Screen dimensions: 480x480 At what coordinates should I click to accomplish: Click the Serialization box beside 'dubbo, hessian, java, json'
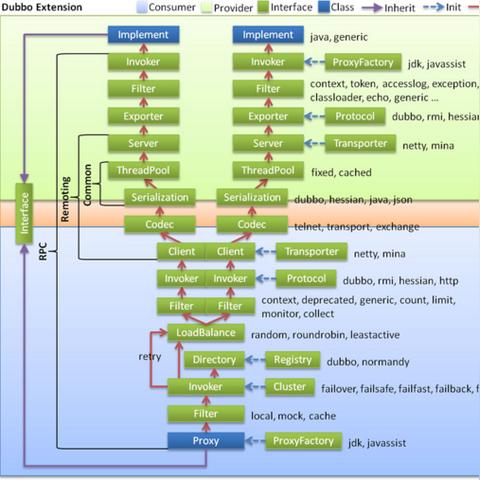(x=252, y=197)
